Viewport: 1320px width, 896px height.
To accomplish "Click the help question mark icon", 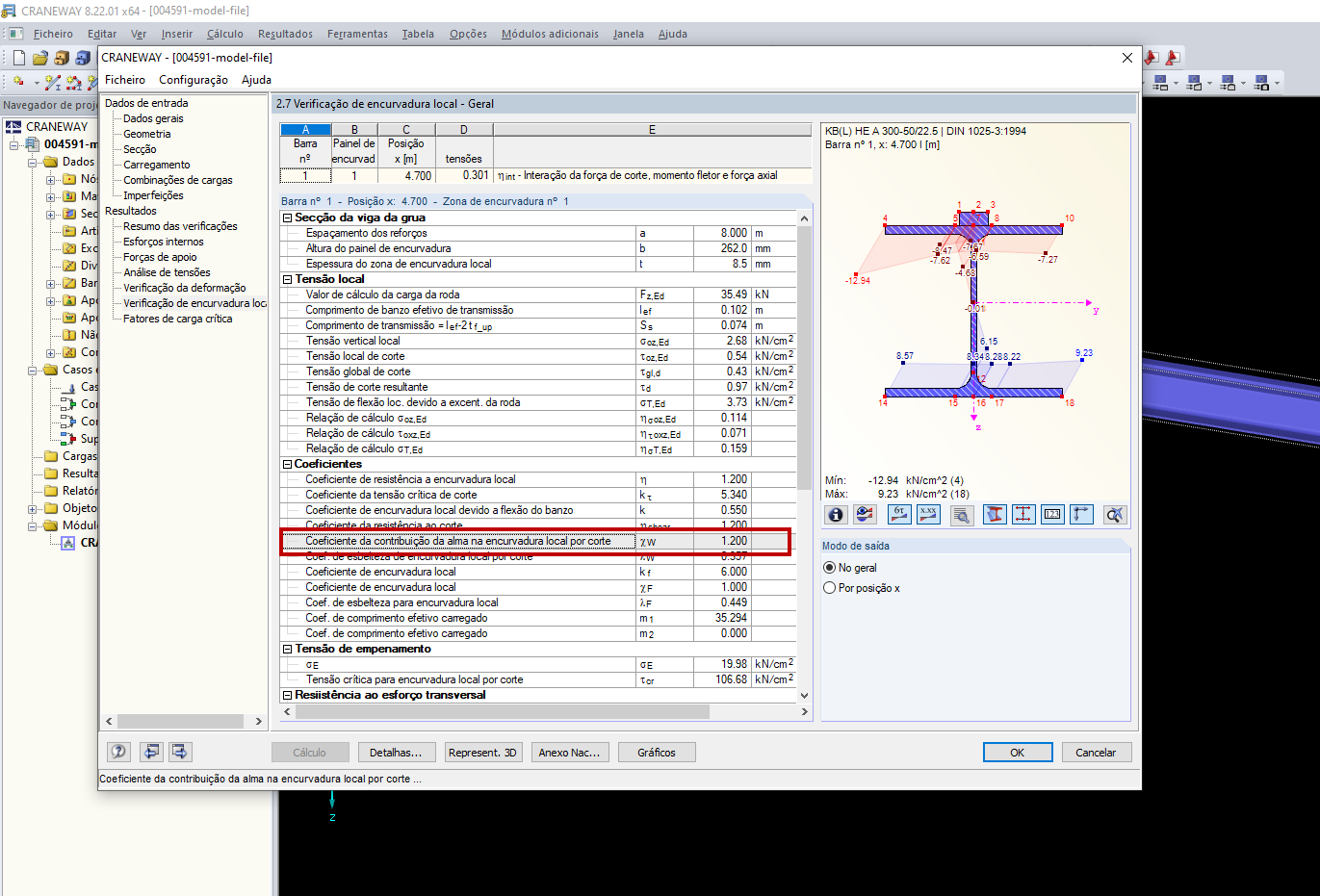I will click(x=118, y=752).
